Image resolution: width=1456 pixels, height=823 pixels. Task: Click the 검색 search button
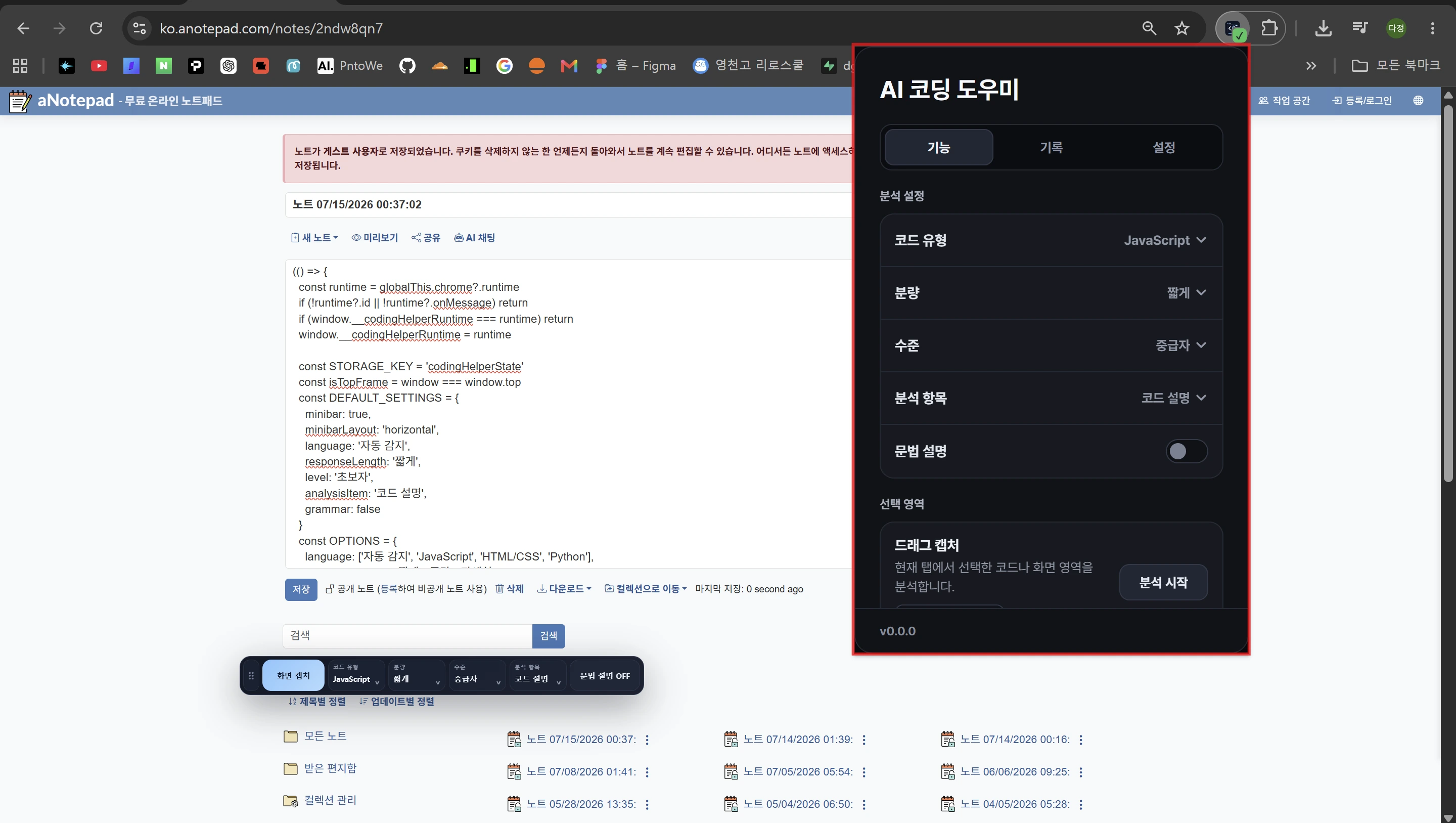click(x=548, y=636)
